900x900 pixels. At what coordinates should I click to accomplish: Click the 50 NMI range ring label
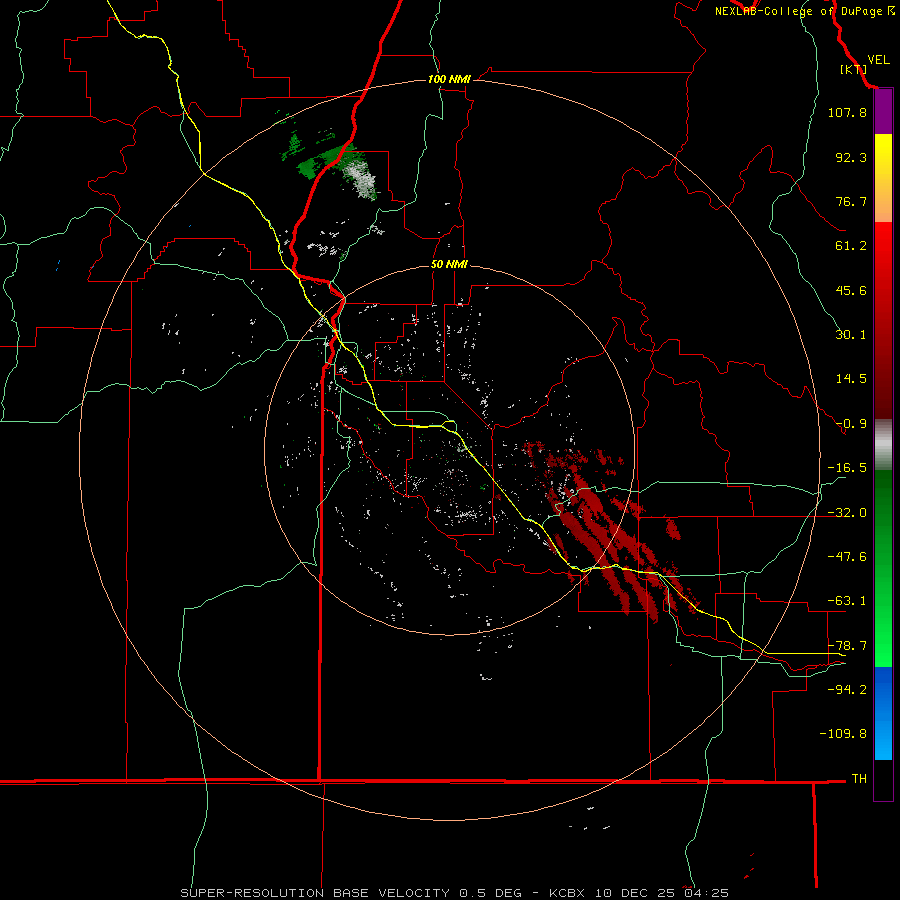(x=449, y=265)
